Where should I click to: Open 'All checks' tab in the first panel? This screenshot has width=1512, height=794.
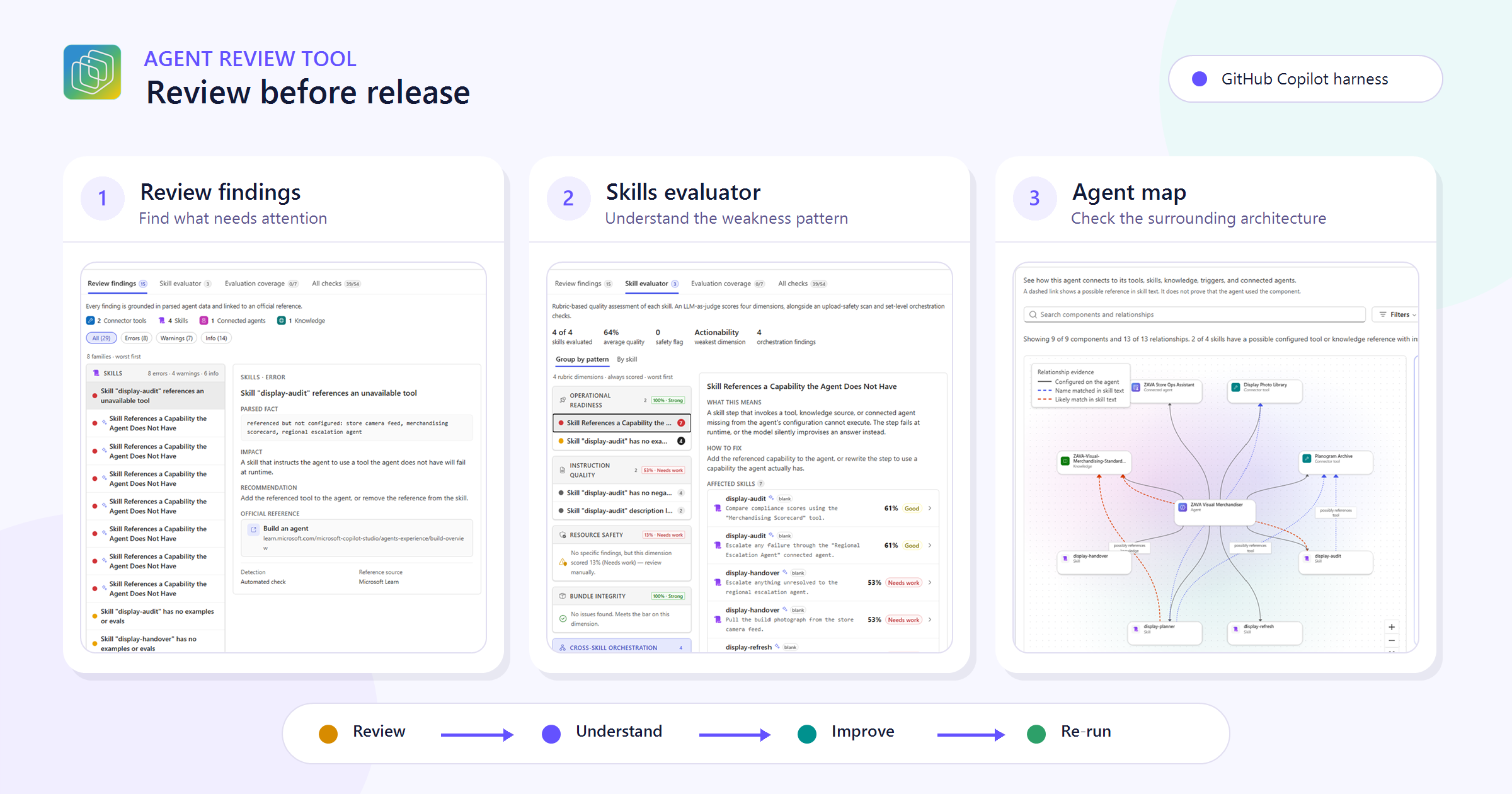pos(336,284)
